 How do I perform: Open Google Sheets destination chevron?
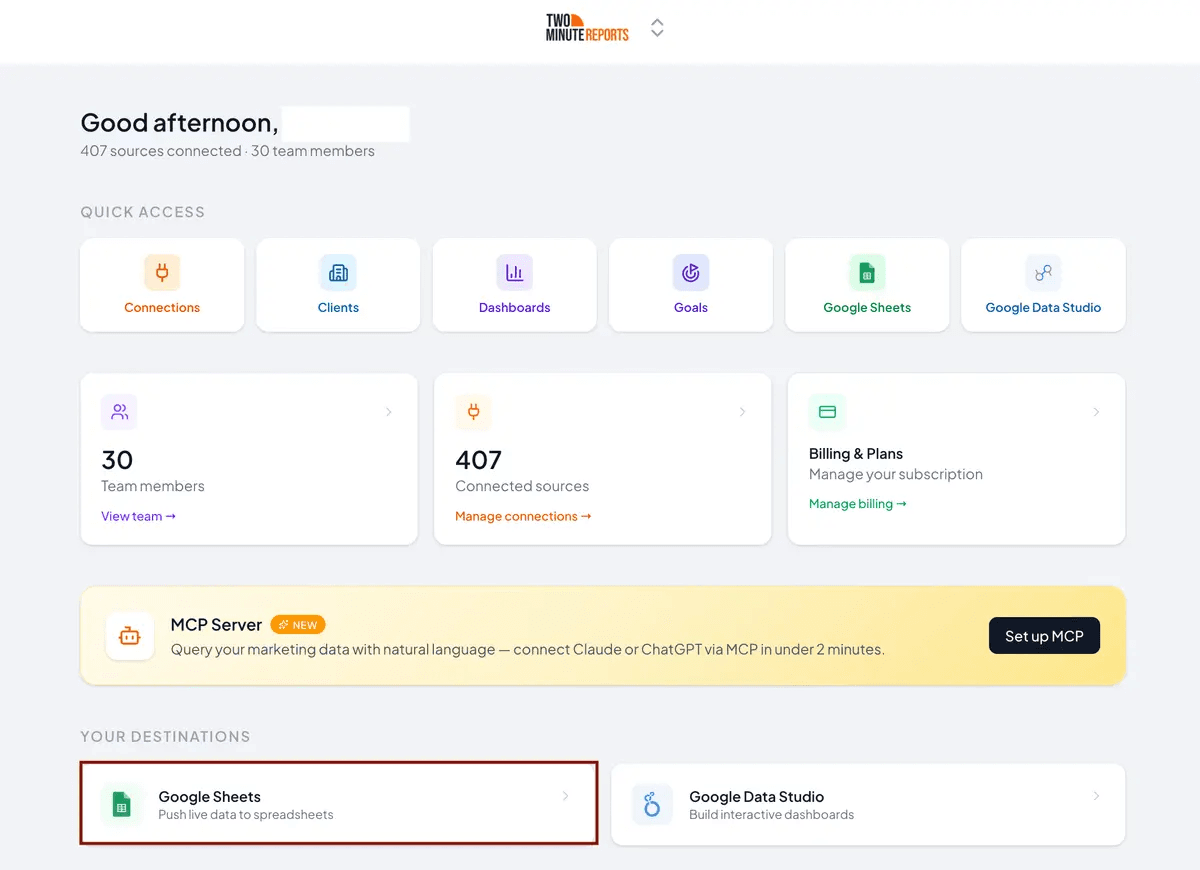click(x=565, y=796)
